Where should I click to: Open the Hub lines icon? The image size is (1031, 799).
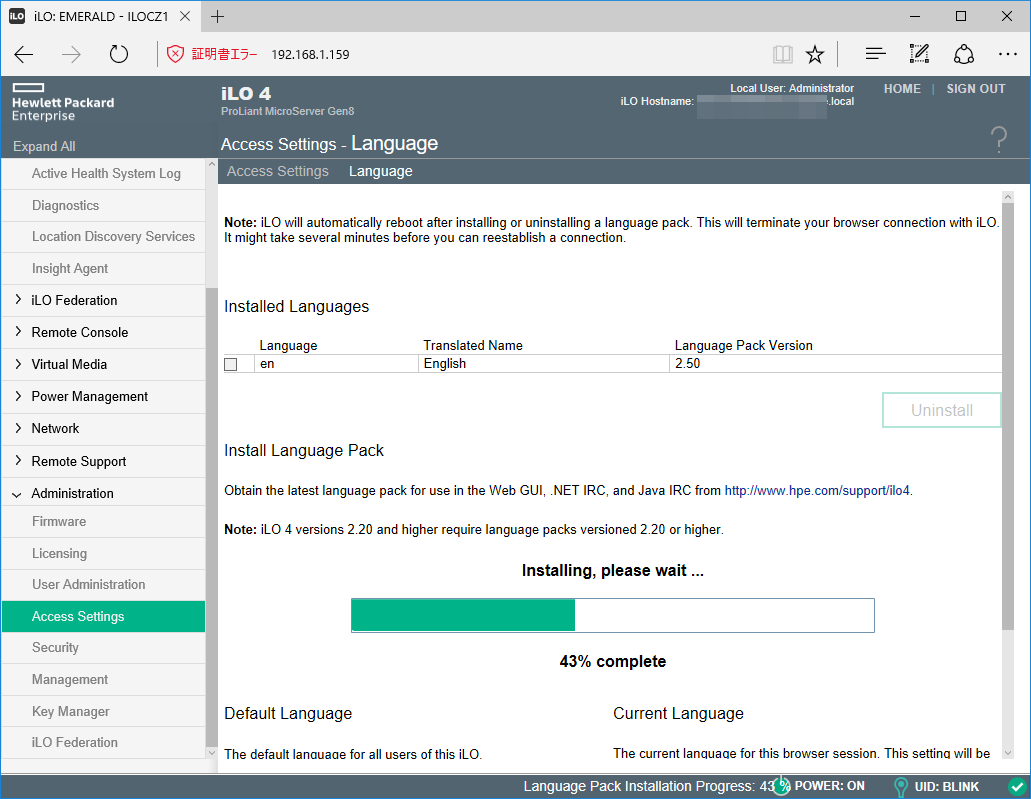pos(875,54)
